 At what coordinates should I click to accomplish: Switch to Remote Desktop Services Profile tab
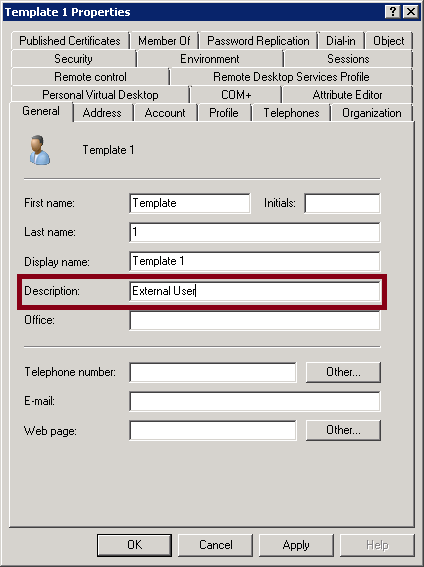[291, 77]
